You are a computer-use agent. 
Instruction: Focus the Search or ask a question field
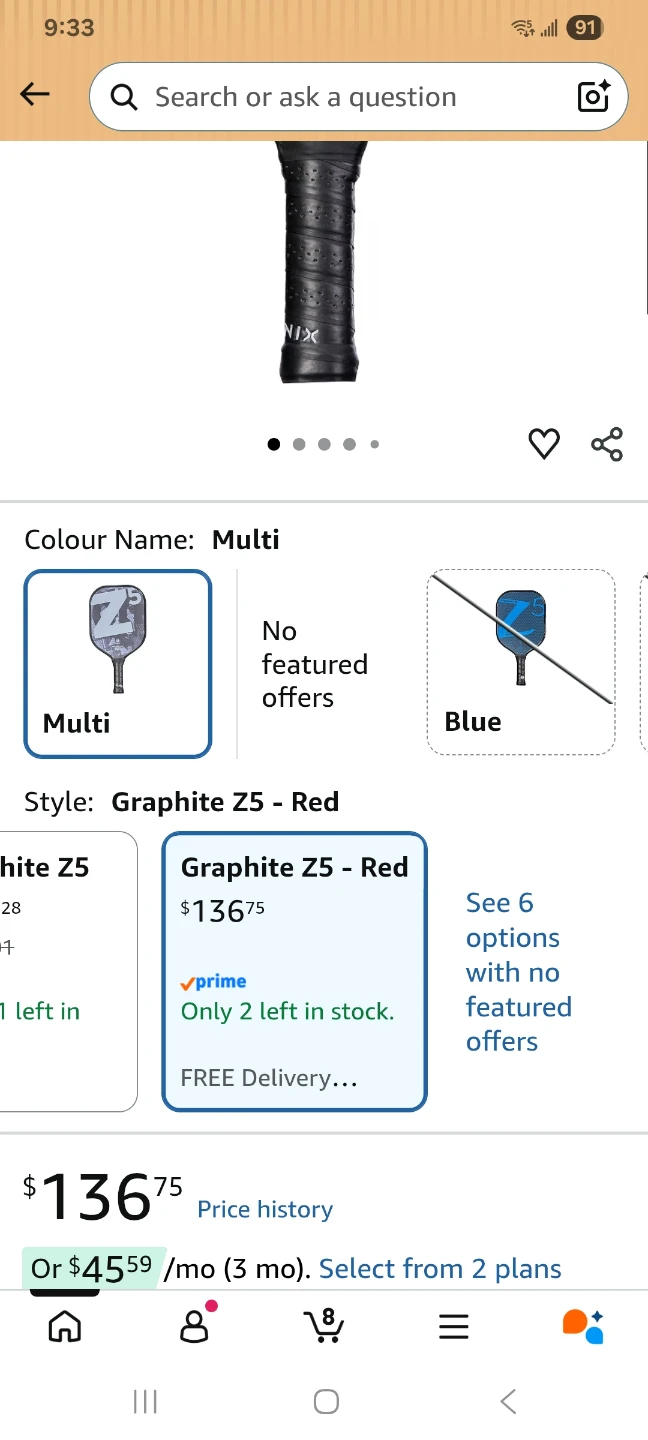pyautogui.click(x=359, y=97)
